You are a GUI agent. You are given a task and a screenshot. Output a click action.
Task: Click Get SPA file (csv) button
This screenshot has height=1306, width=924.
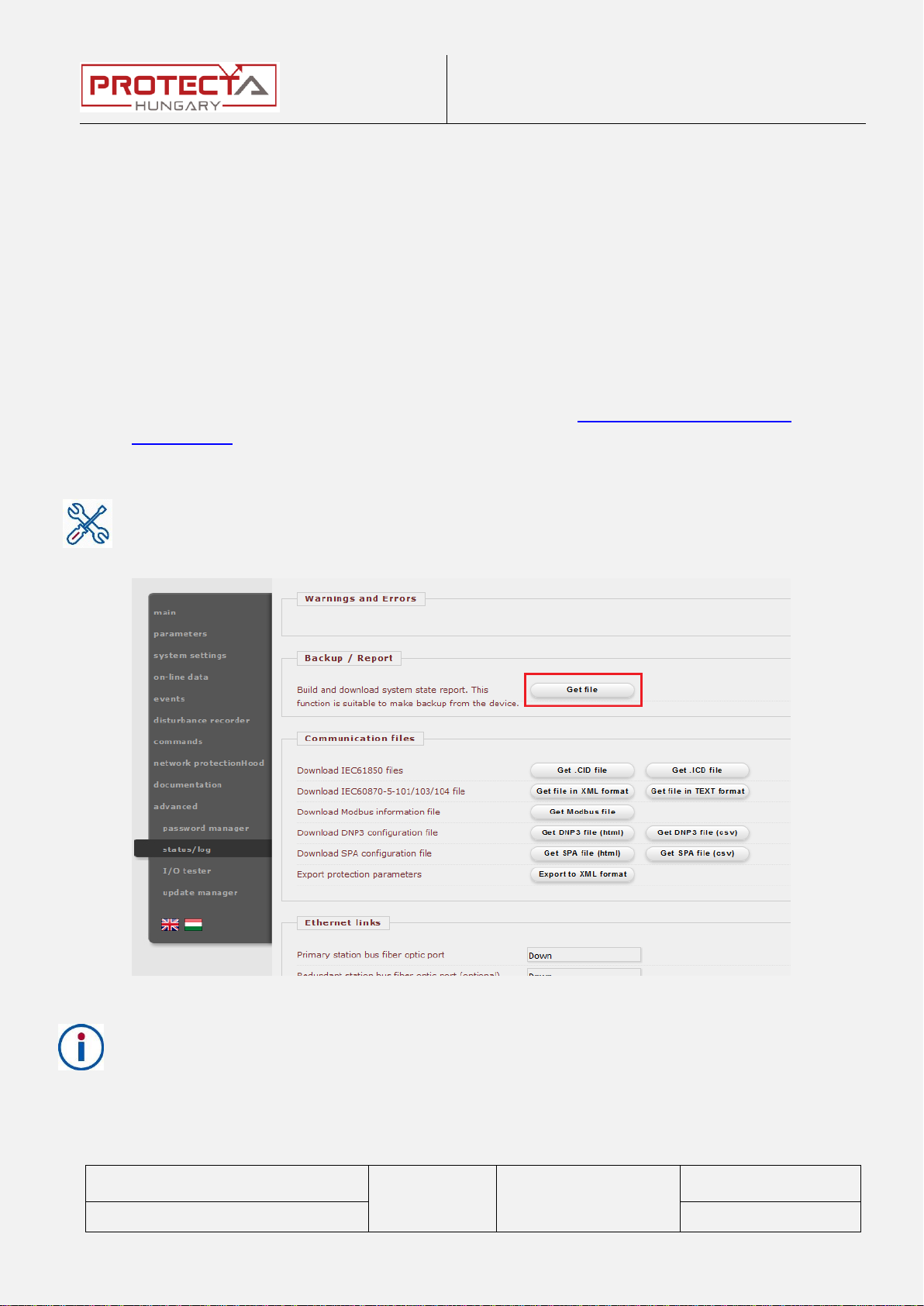697,853
